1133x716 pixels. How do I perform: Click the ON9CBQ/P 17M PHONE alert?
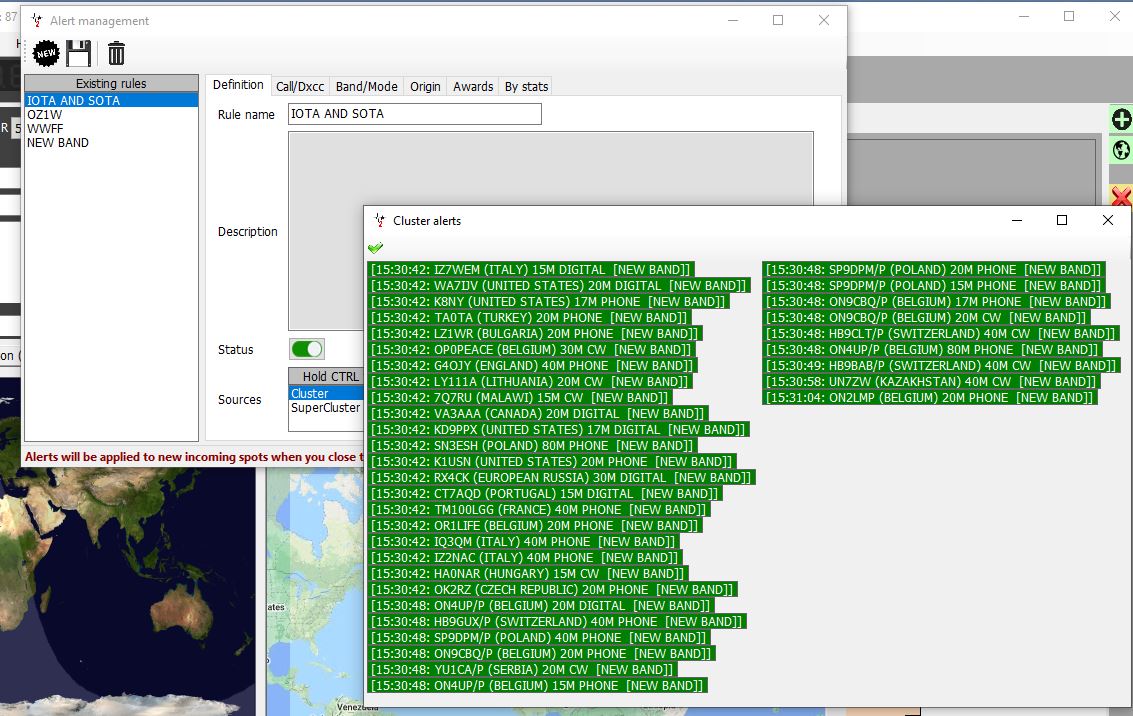[936, 301]
